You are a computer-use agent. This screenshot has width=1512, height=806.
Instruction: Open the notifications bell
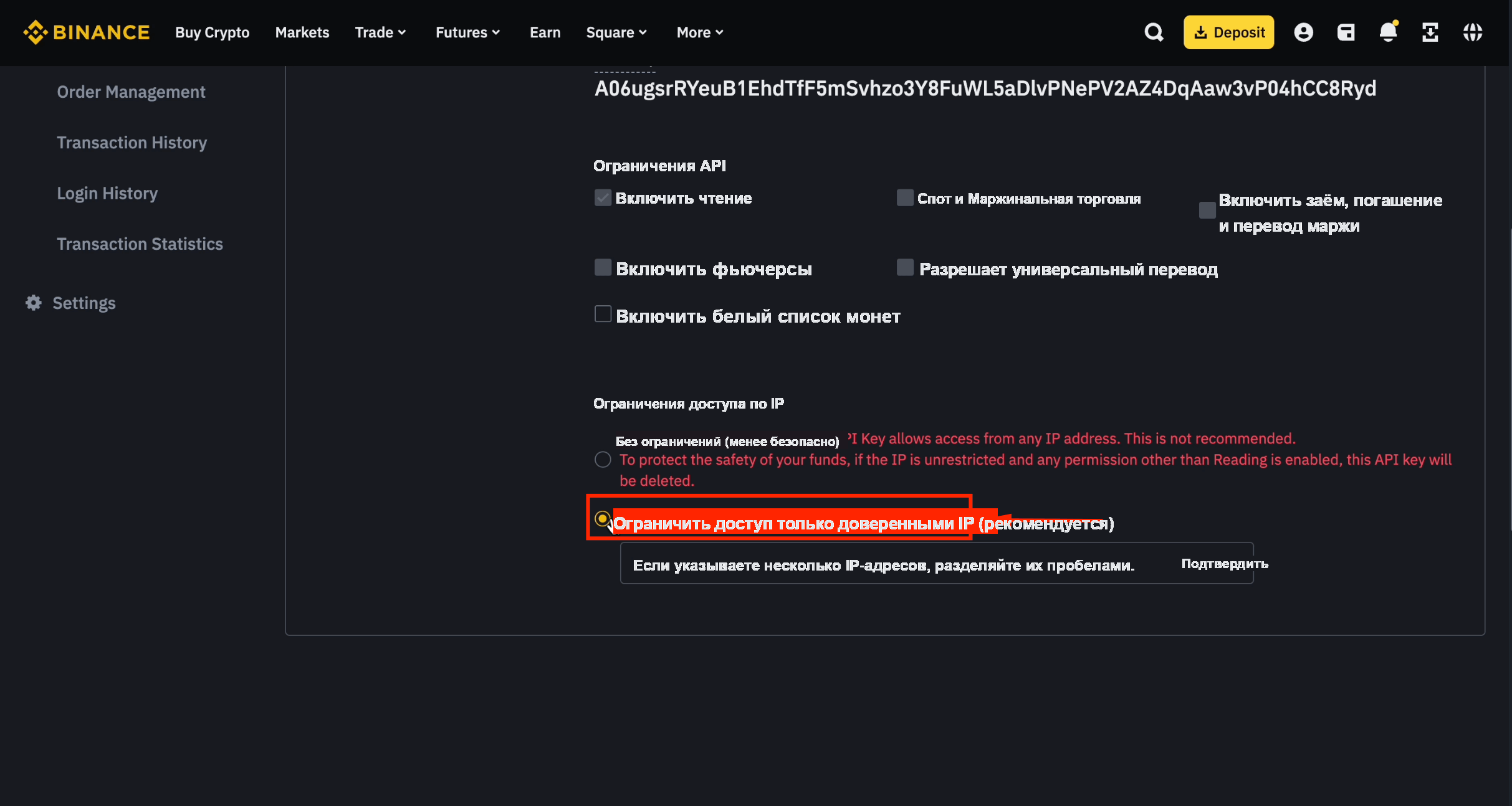1388,32
